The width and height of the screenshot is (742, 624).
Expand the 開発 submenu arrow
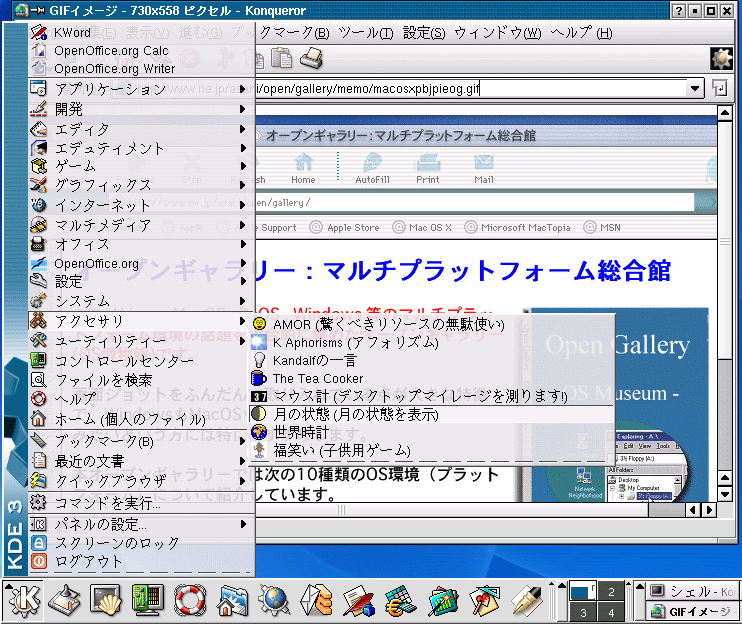[243, 109]
